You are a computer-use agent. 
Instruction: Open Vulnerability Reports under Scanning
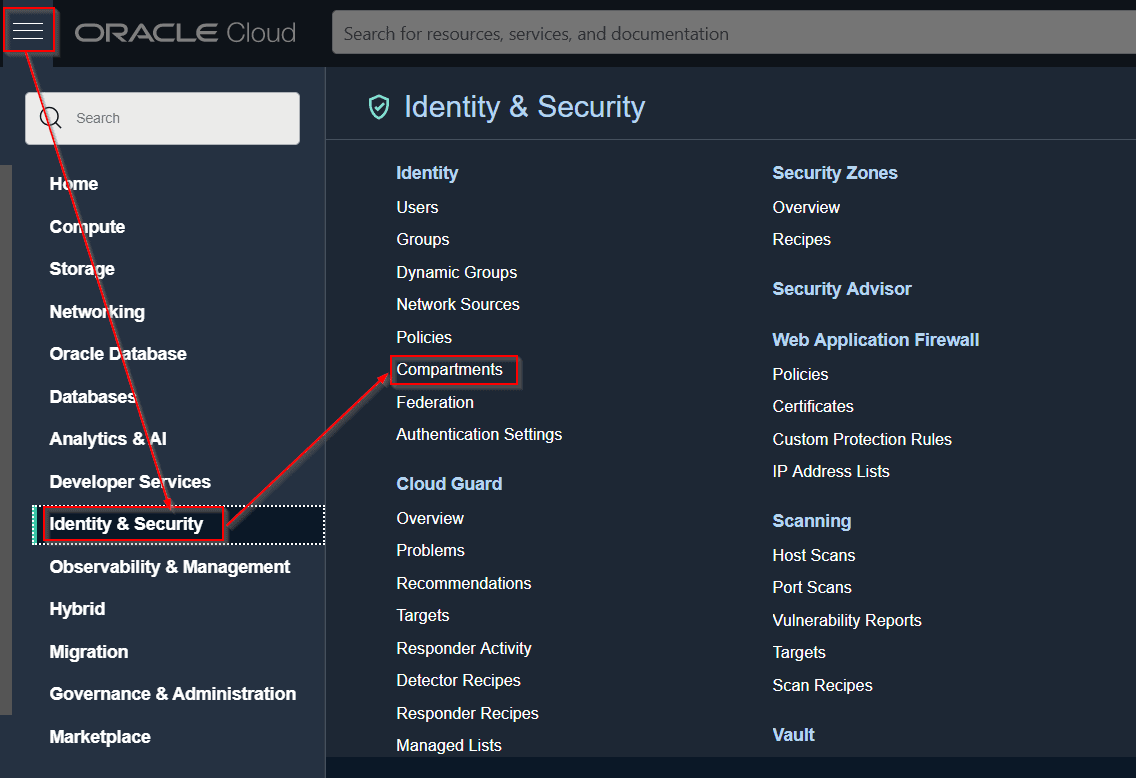pos(847,621)
